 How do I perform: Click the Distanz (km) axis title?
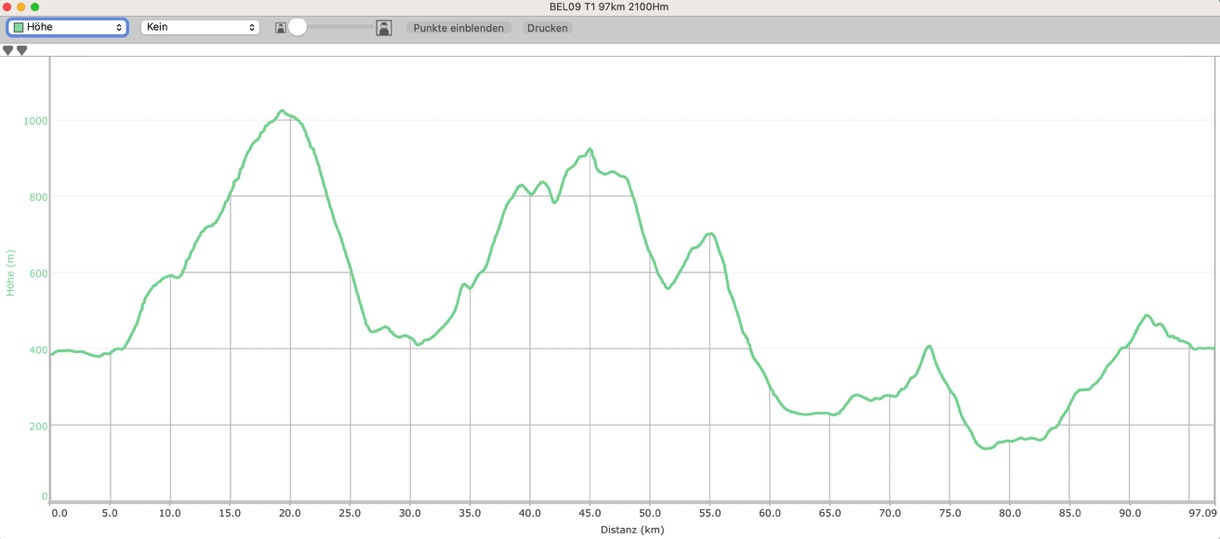point(632,530)
